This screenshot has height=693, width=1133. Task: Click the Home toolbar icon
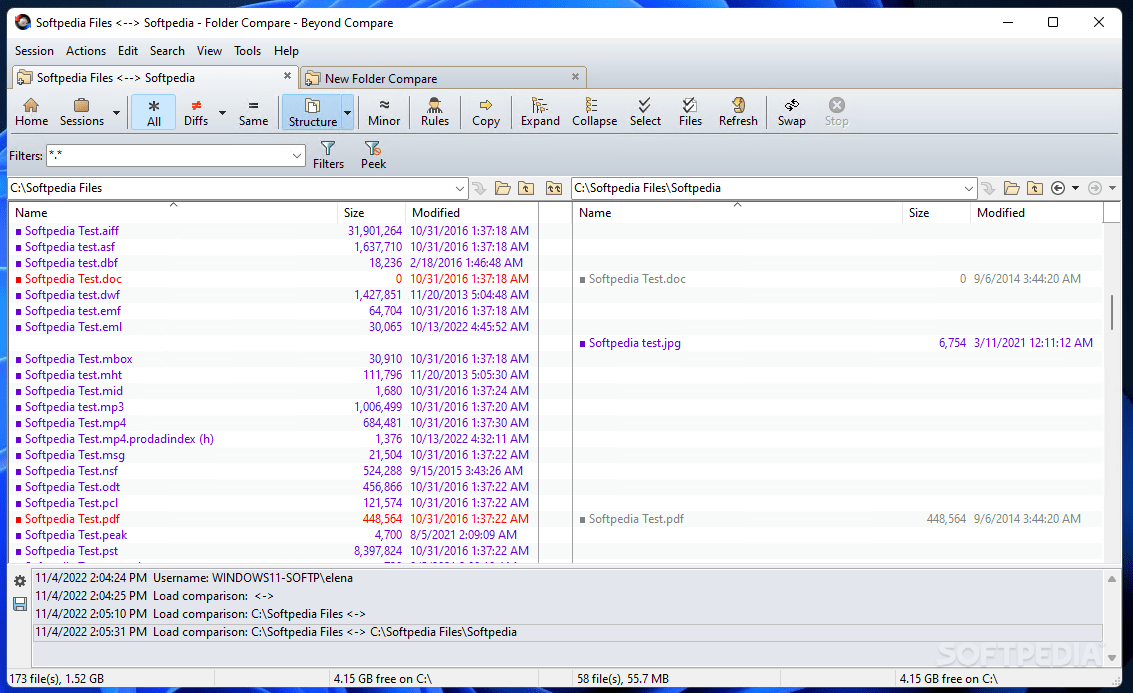pyautogui.click(x=31, y=112)
